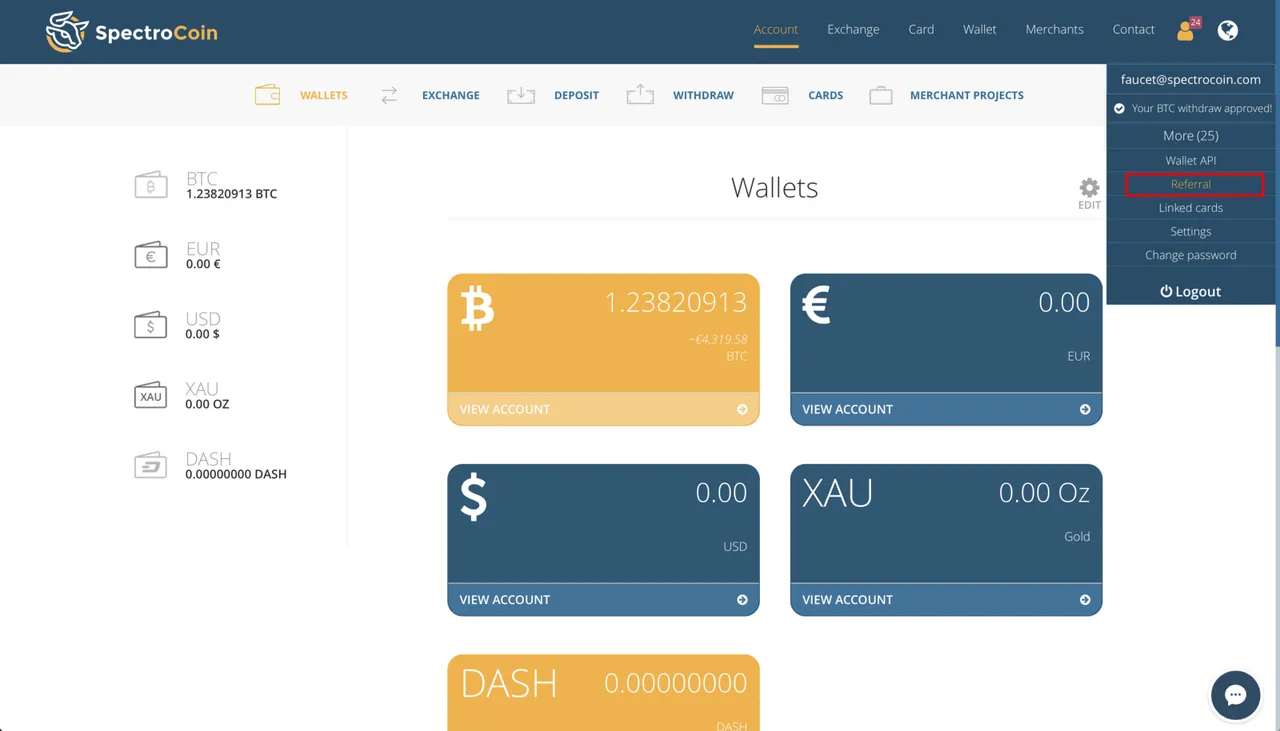This screenshot has width=1280, height=731.
Task: Click arrow icon on XAU View Account
Action: pyautogui.click(x=1085, y=600)
